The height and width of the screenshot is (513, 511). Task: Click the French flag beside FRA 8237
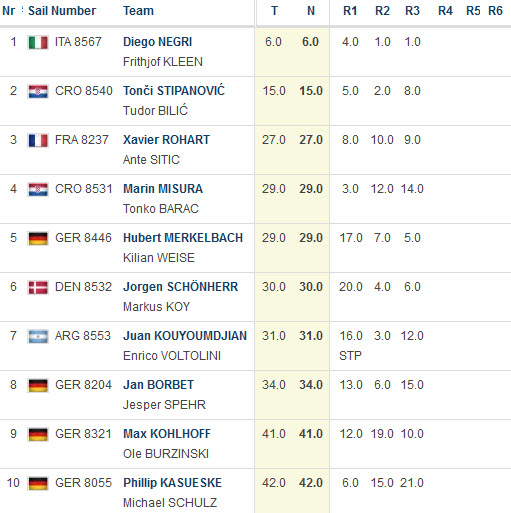(38, 141)
